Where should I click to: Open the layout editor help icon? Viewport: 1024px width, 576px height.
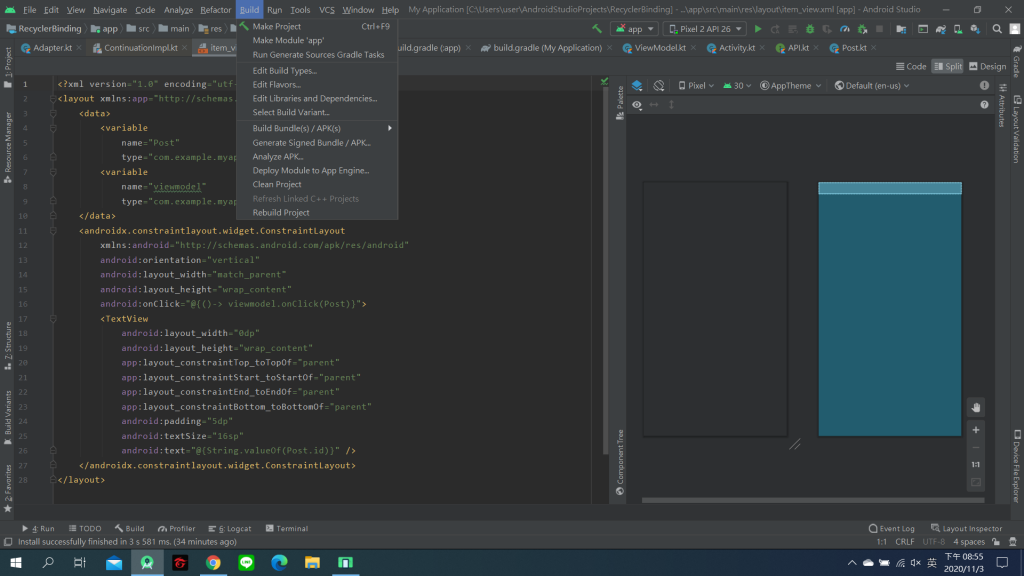(x=984, y=104)
